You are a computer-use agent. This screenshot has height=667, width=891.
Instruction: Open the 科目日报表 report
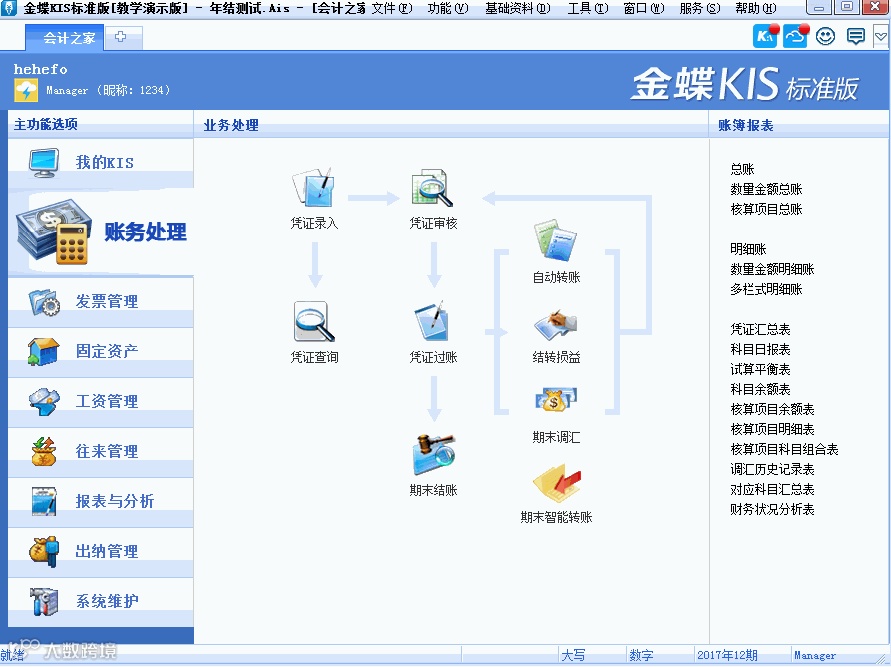[x=760, y=349]
